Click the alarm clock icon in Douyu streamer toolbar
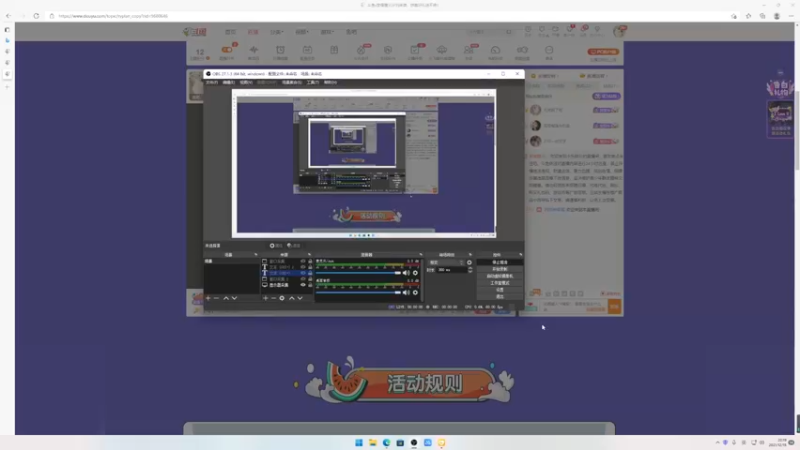This screenshot has width=800, height=450. (280, 50)
